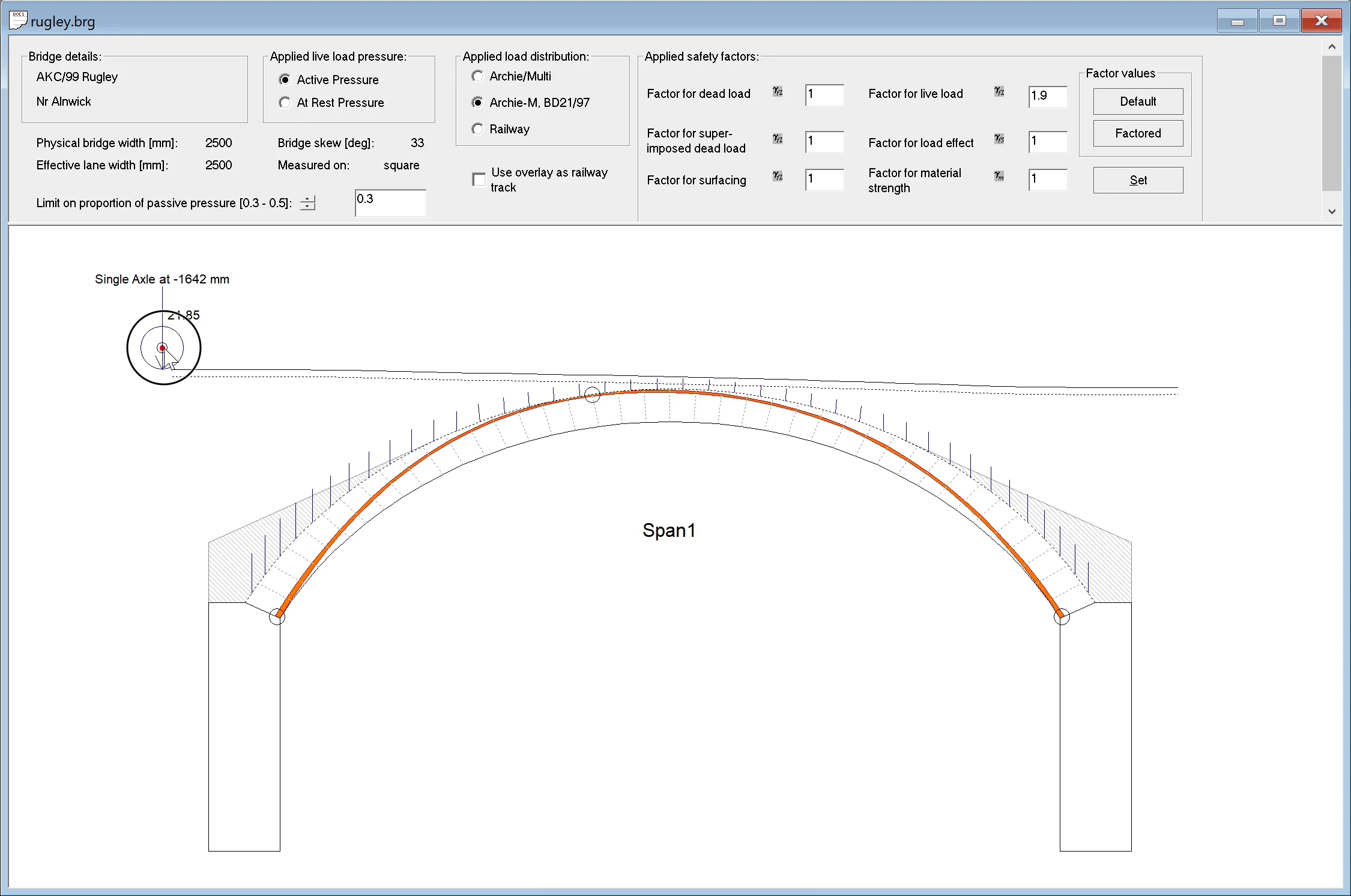1351x896 pixels.
Task: Choose Archie/Multi load distribution
Action: coord(478,76)
